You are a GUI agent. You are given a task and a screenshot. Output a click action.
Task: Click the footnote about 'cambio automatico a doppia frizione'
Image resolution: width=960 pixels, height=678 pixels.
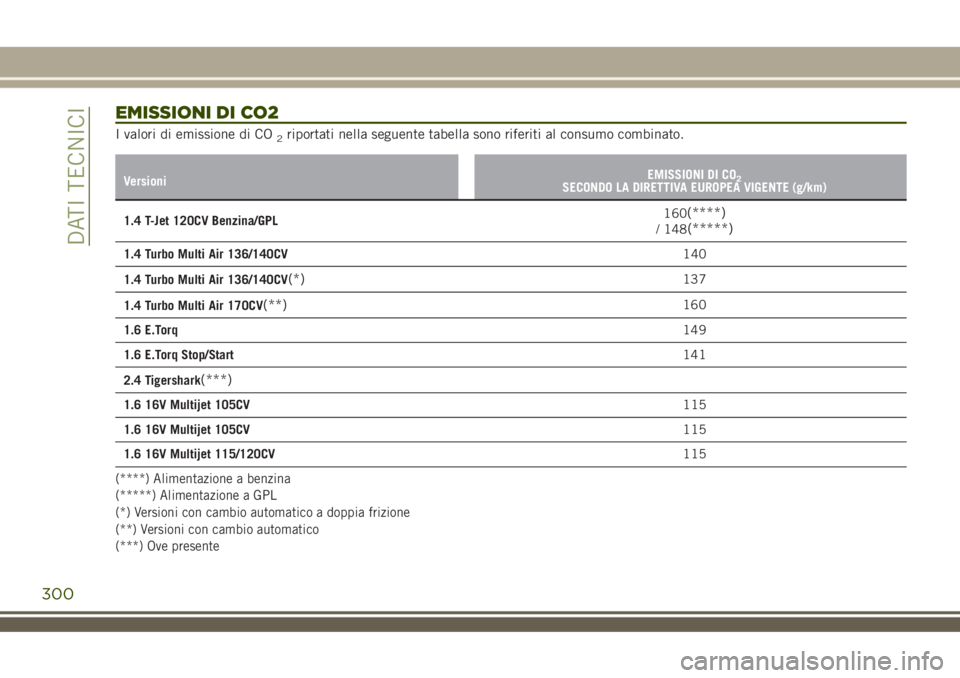coord(263,513)
